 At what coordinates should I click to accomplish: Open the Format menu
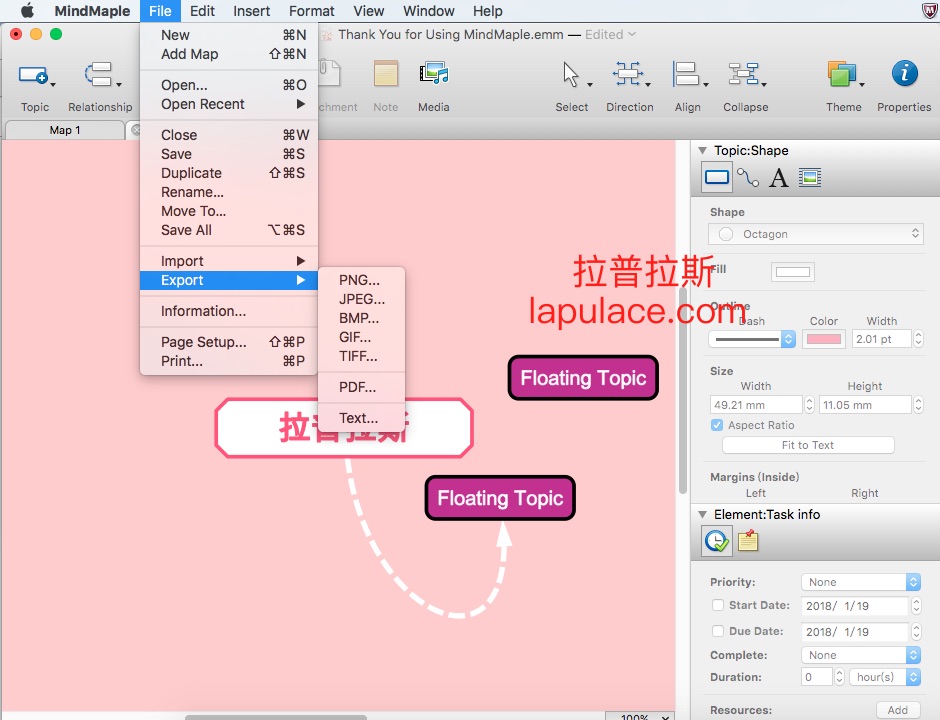311,11
